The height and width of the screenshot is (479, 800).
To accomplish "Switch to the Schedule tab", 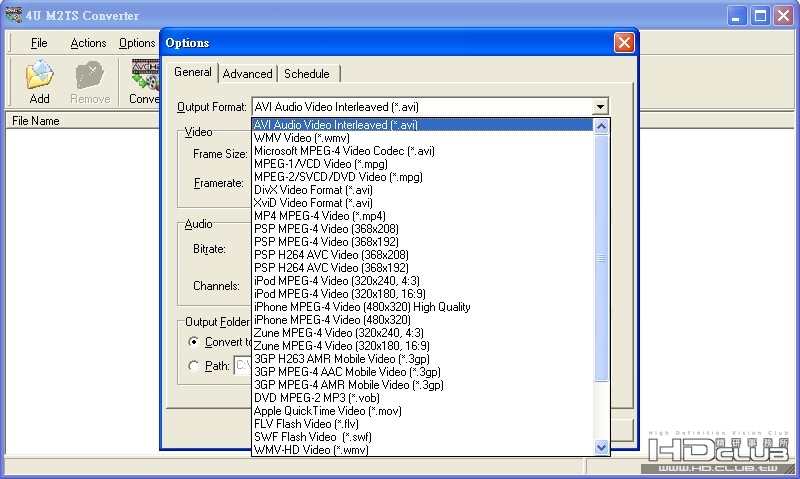I will pos(307,73).
